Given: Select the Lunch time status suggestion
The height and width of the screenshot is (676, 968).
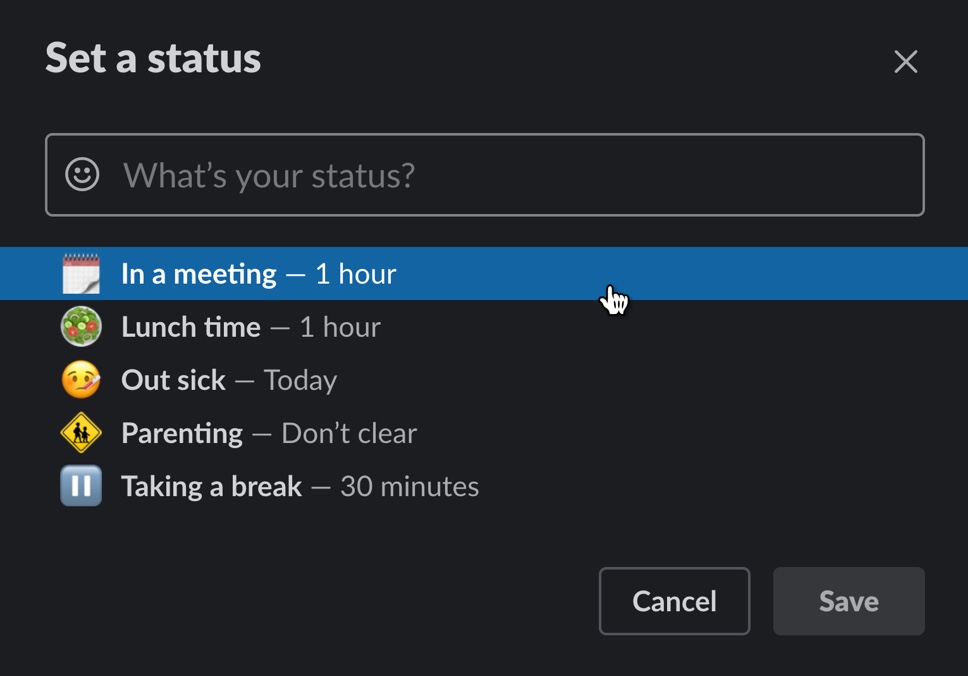Looking at the screenshot, I should [x=190, y=326].
